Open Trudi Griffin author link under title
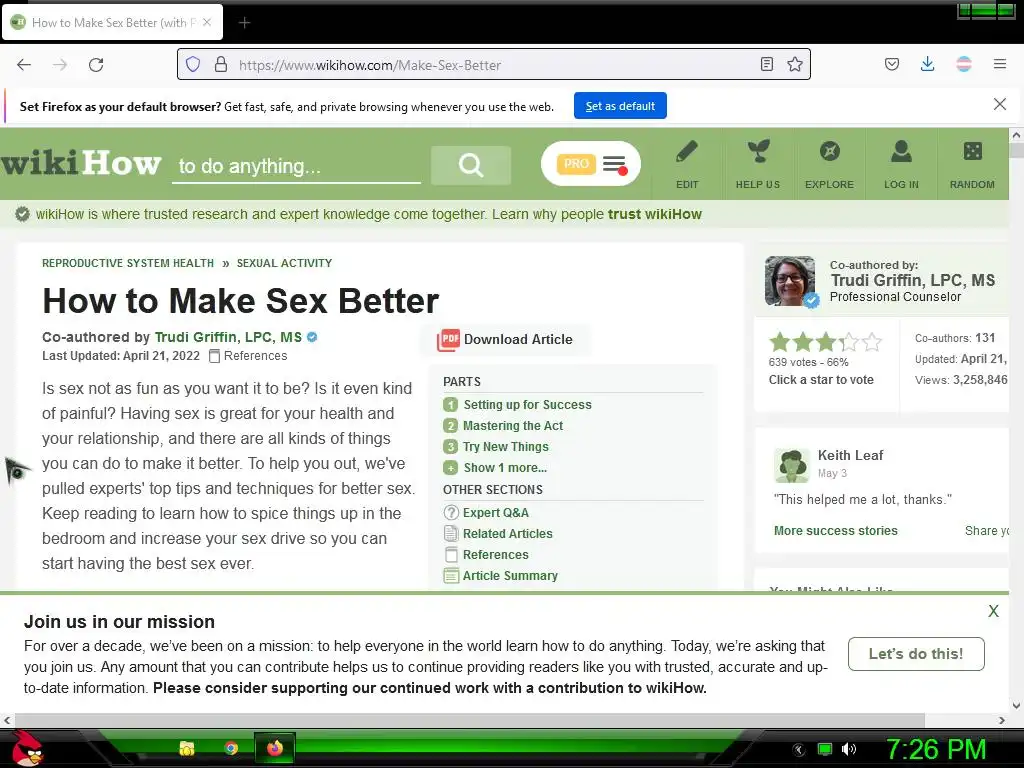The height and width of the screenshot is (768, 1024). (x=228, y=337)
